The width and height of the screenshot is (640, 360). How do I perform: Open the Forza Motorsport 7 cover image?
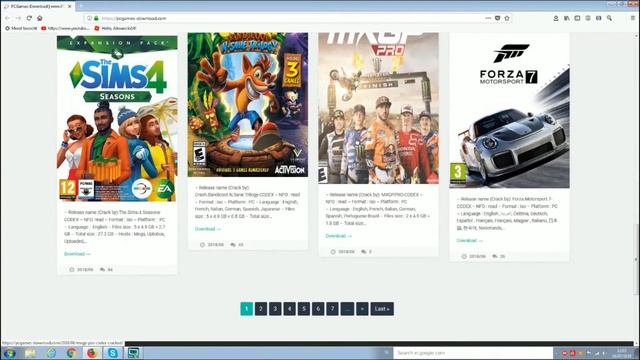tap(509, 111)
